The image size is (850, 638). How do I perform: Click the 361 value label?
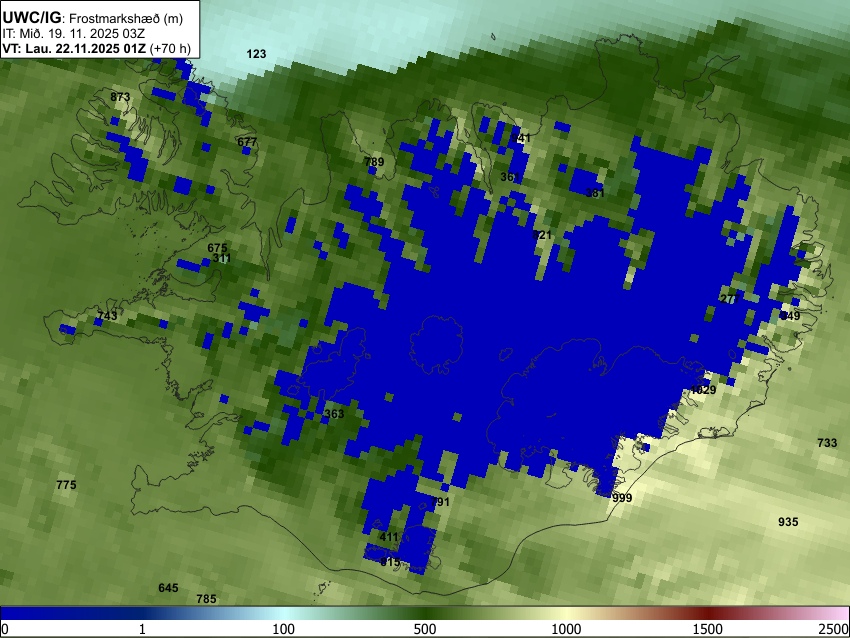coord(510,177)
